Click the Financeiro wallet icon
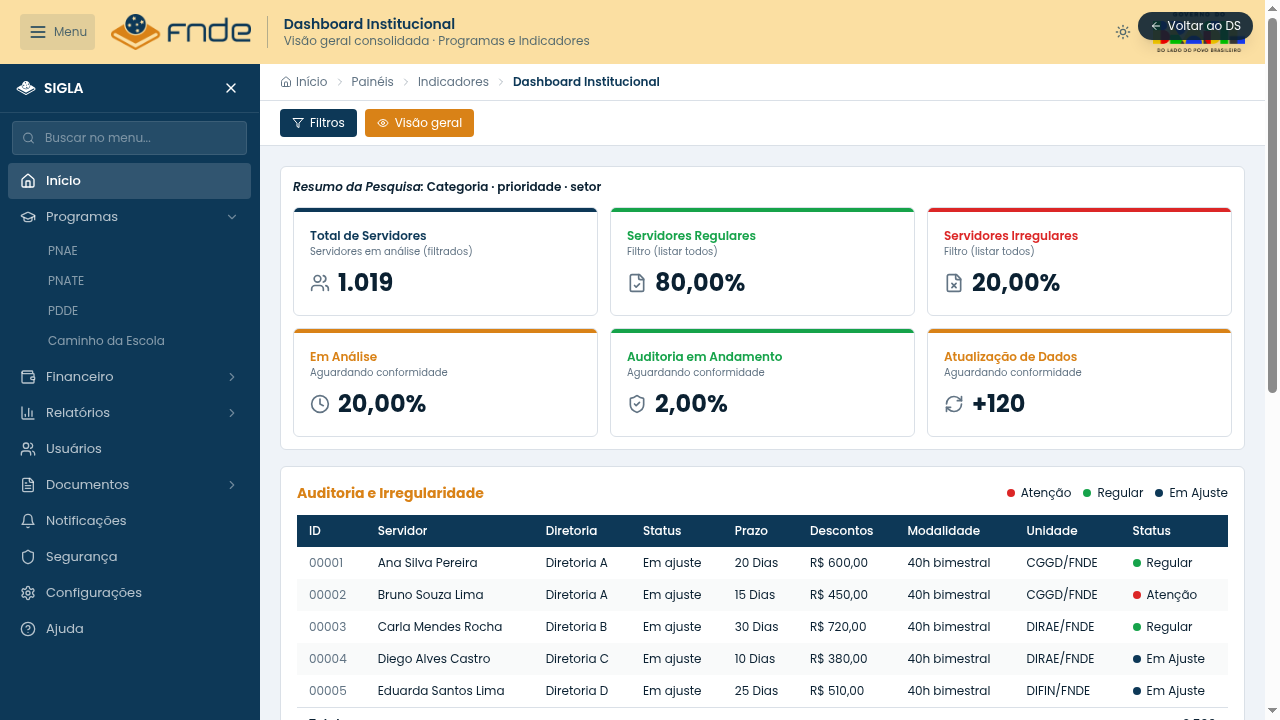Screen dimensions: 1280x720 tap(28, 377)
